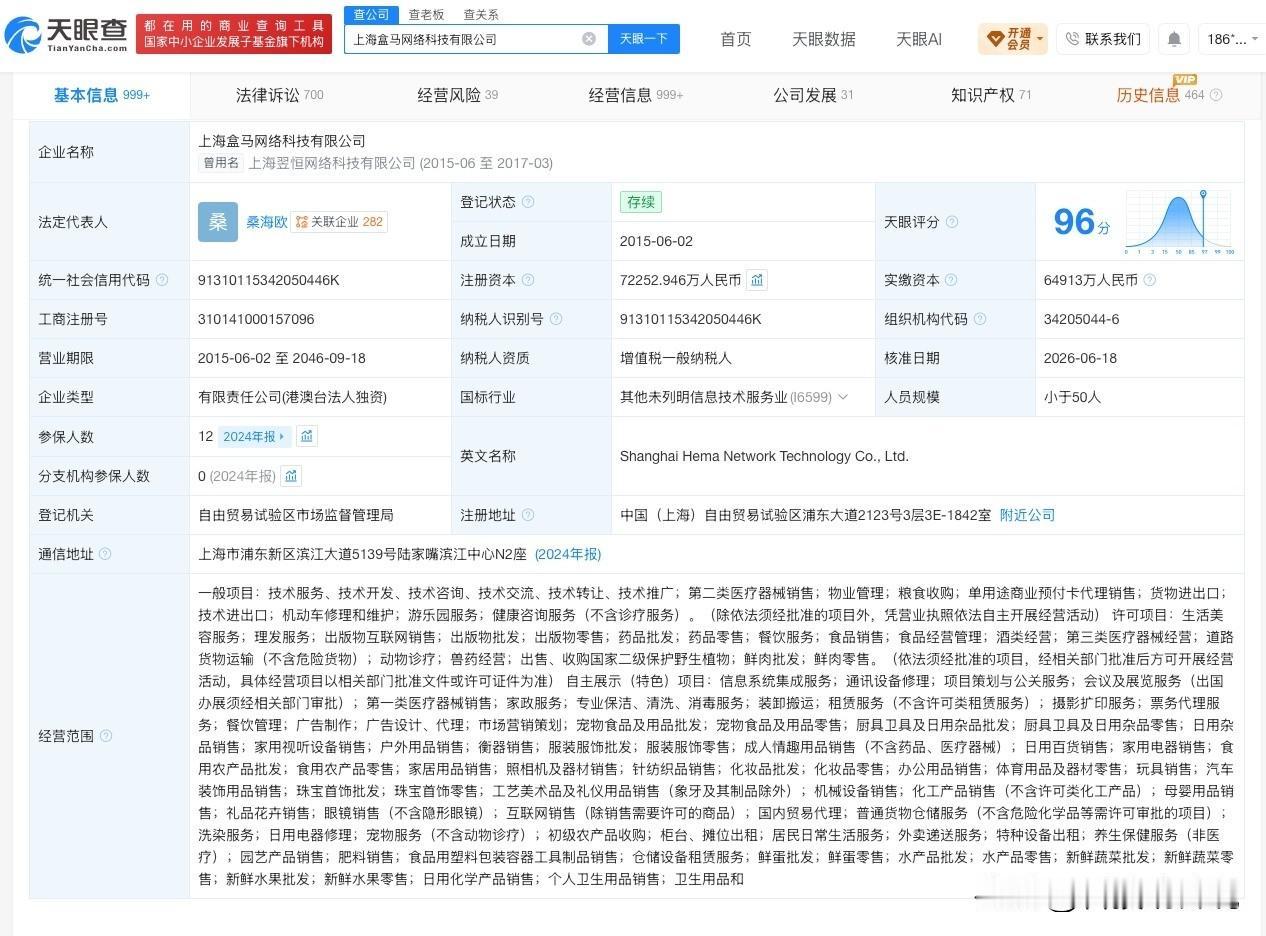Click help icon next to 注册地址
Screen dimensions: 1266x936
(528, 515)
